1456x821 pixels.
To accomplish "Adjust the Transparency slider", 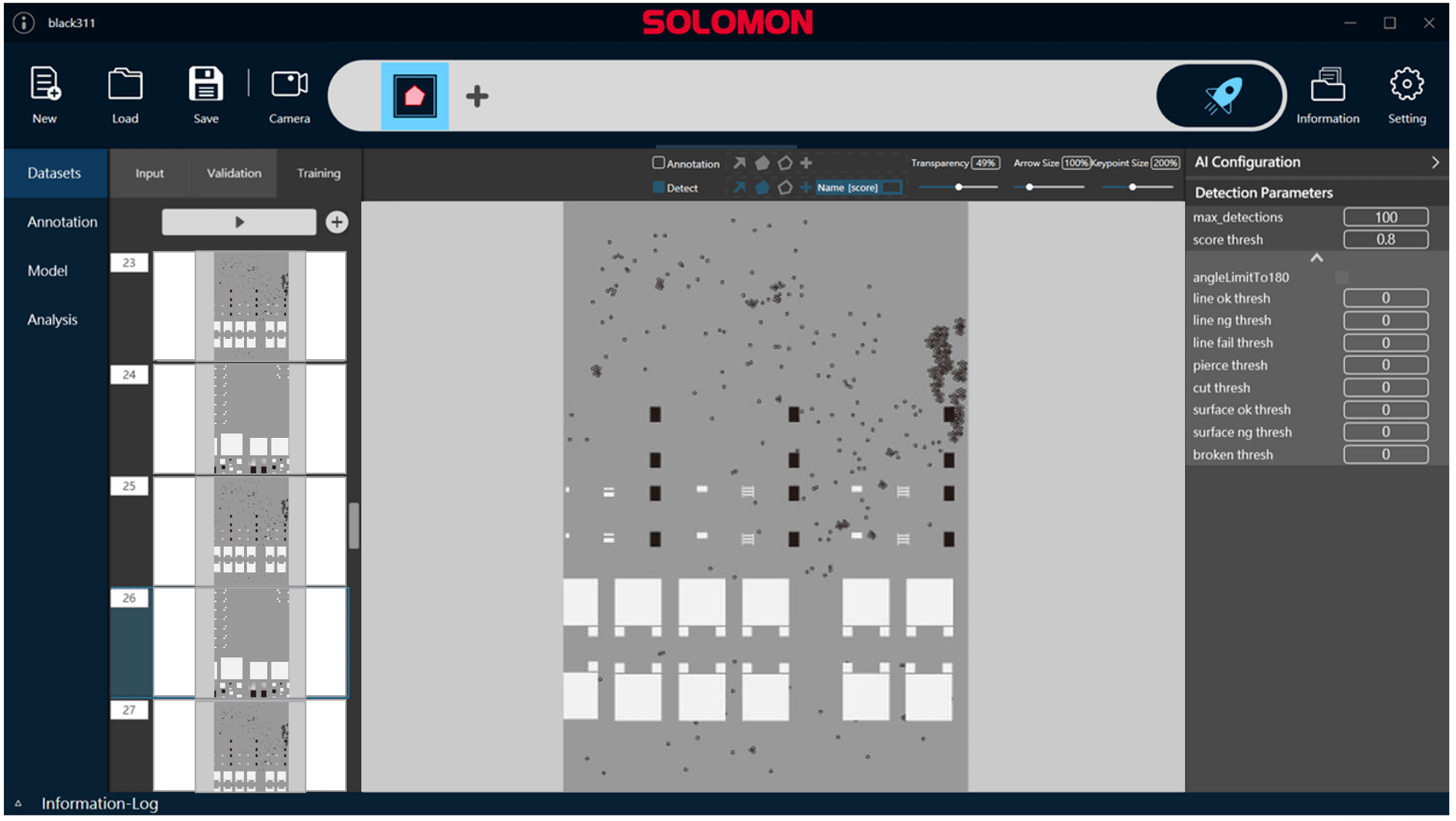I will (x=960, y=188).
